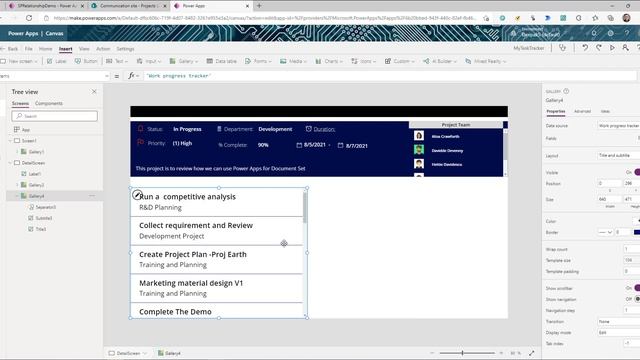Screen dimensions: 640x360
Task: Open Power Apps settings gear
Action: 611,33
